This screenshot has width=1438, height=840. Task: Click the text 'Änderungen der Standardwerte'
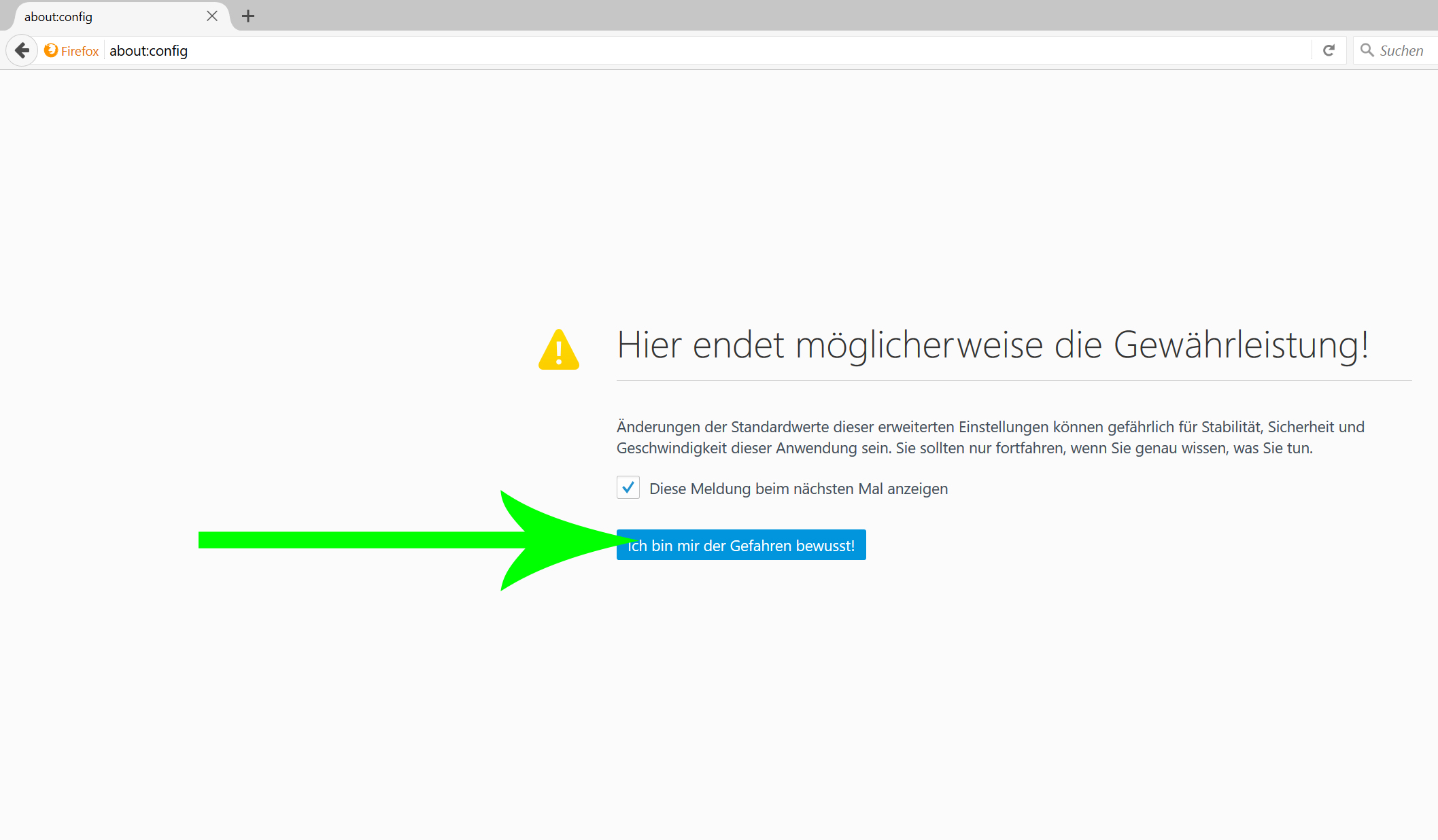point(723,427)
